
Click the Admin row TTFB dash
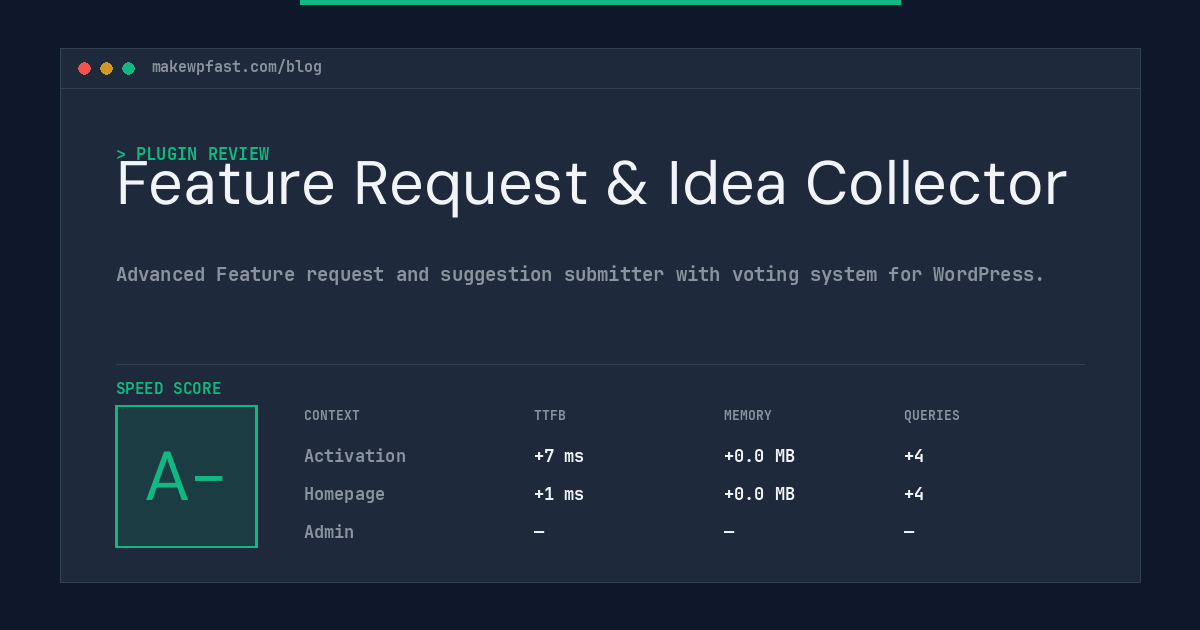[539, 532]
